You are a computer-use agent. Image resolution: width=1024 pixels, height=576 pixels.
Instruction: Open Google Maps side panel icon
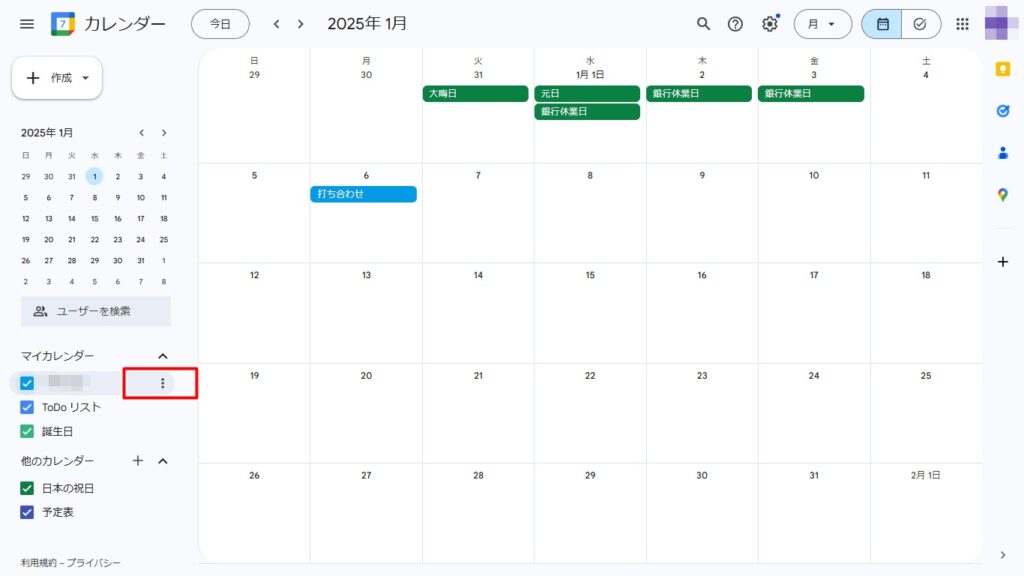click(1003, 195)
